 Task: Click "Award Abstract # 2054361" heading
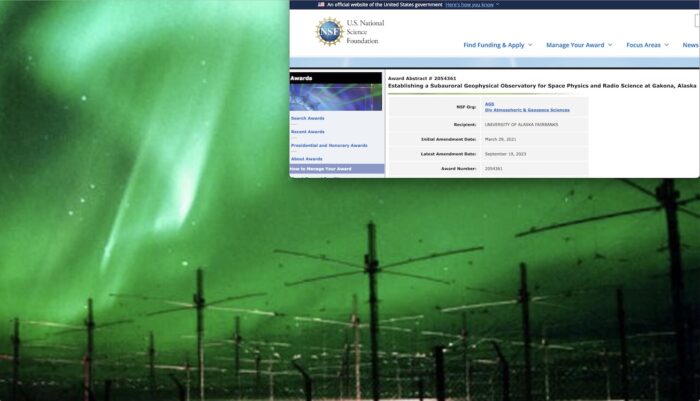[422, 79]
